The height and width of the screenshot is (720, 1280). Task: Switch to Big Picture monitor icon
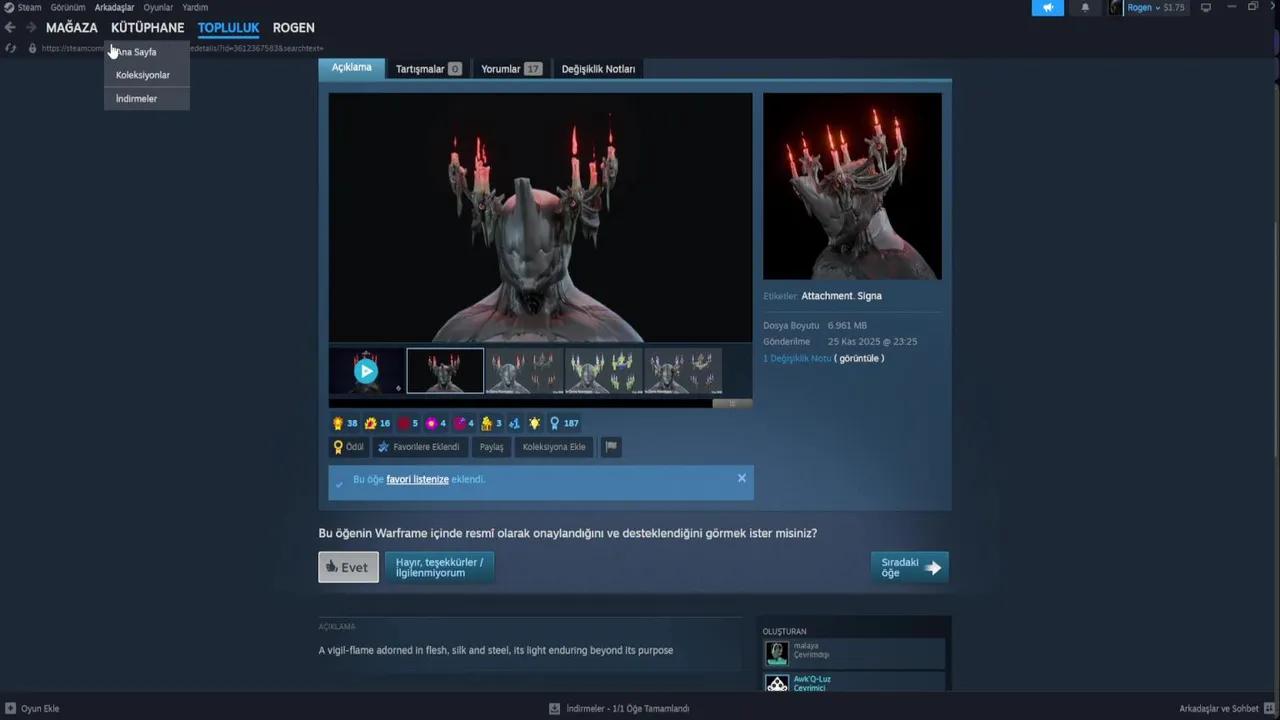(1206, 8)
